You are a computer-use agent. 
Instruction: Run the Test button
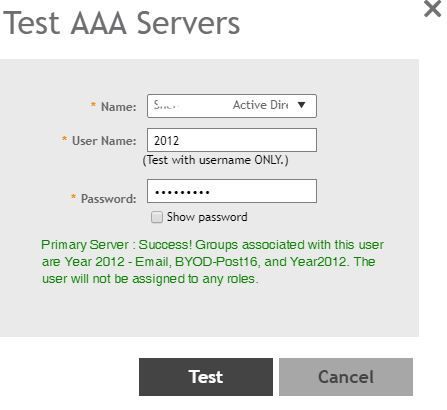tap(206, 377)
